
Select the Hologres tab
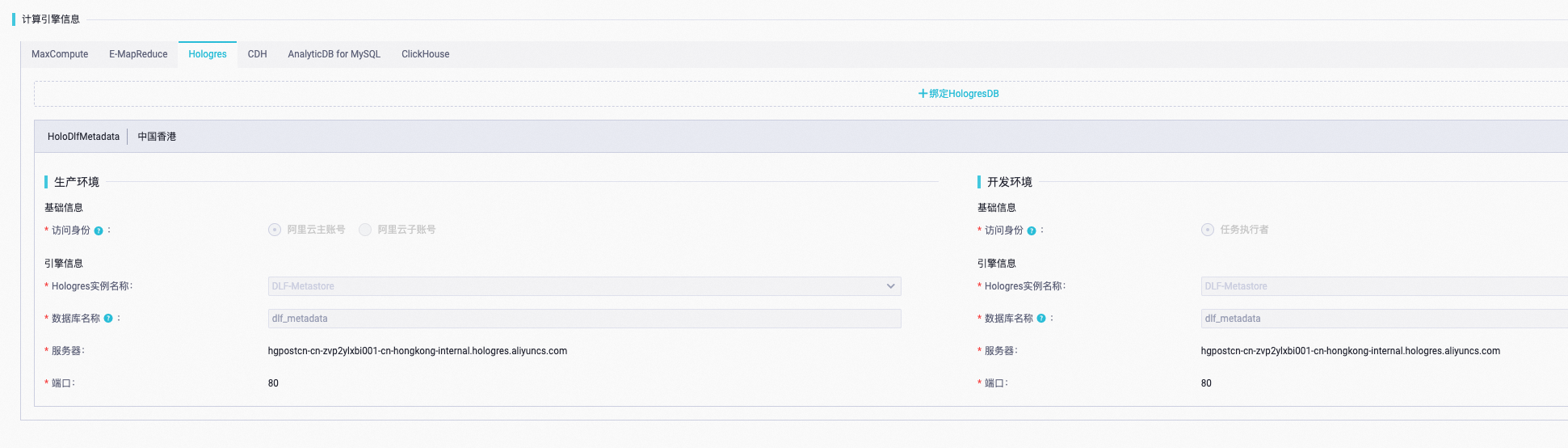click(208, 54)
